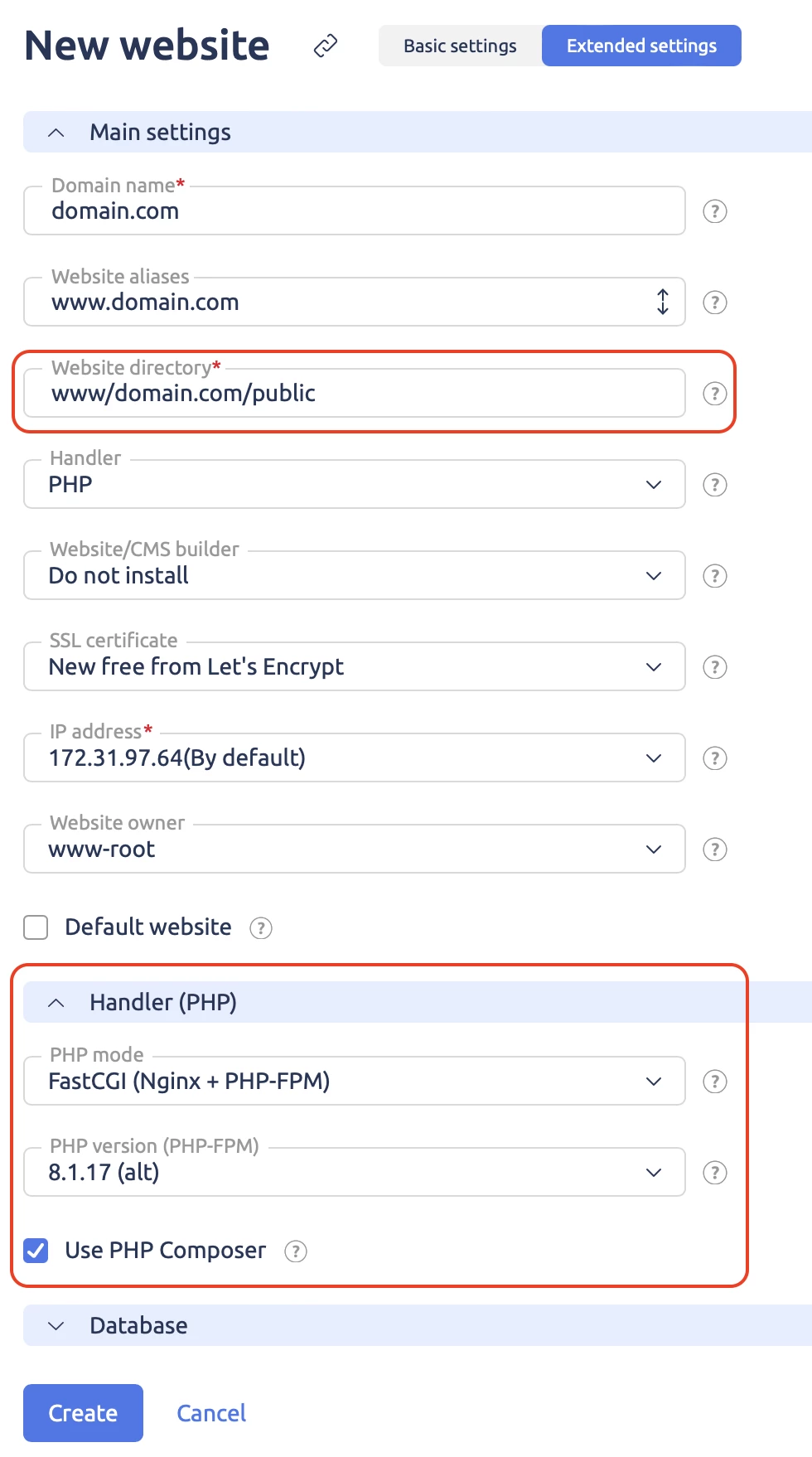This screenshot has height=1457, width=812.
Task: Choose a PHP version from dropdown
Action: (355, 1172)
